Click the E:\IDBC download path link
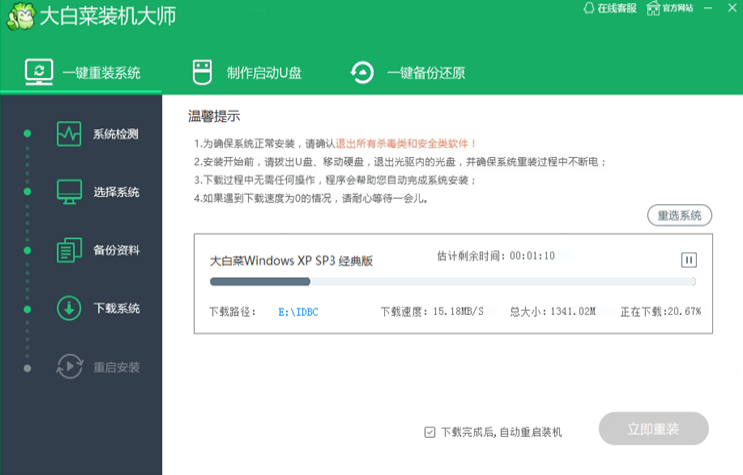This screenshot has height=475, width=743. (x=298, y=312)
